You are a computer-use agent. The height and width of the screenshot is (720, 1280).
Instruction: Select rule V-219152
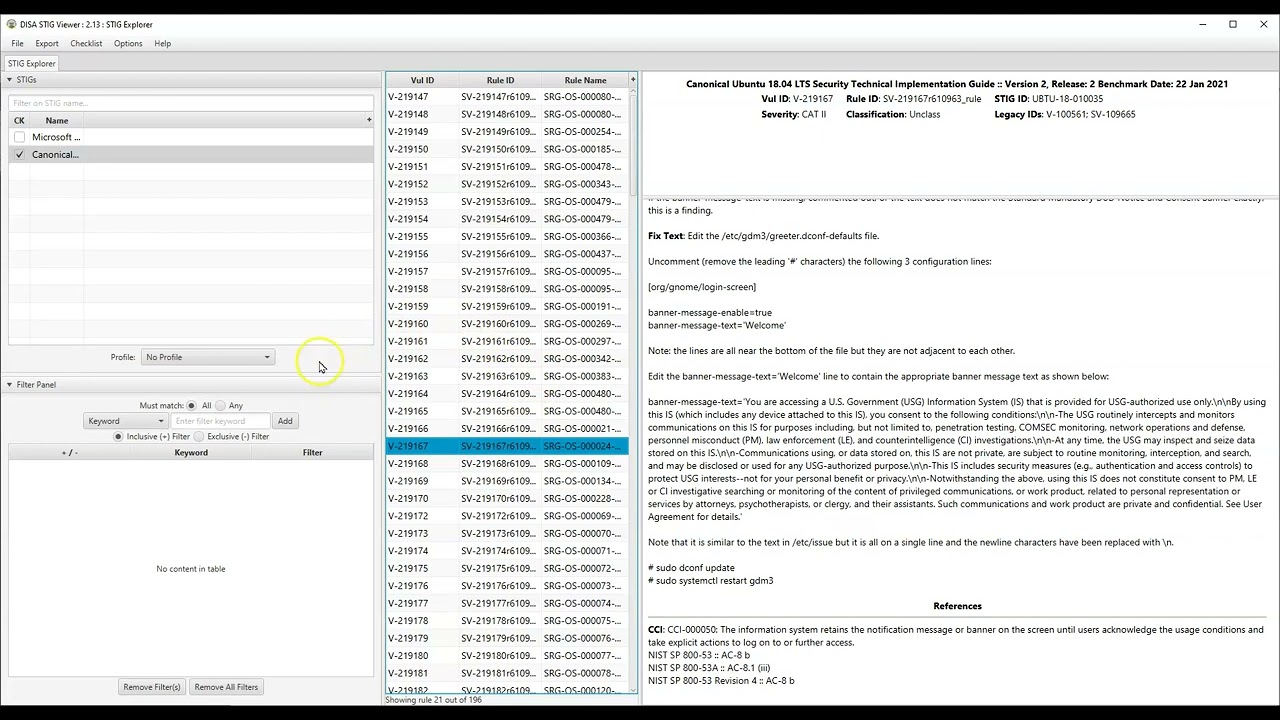(x=508, y=184)
